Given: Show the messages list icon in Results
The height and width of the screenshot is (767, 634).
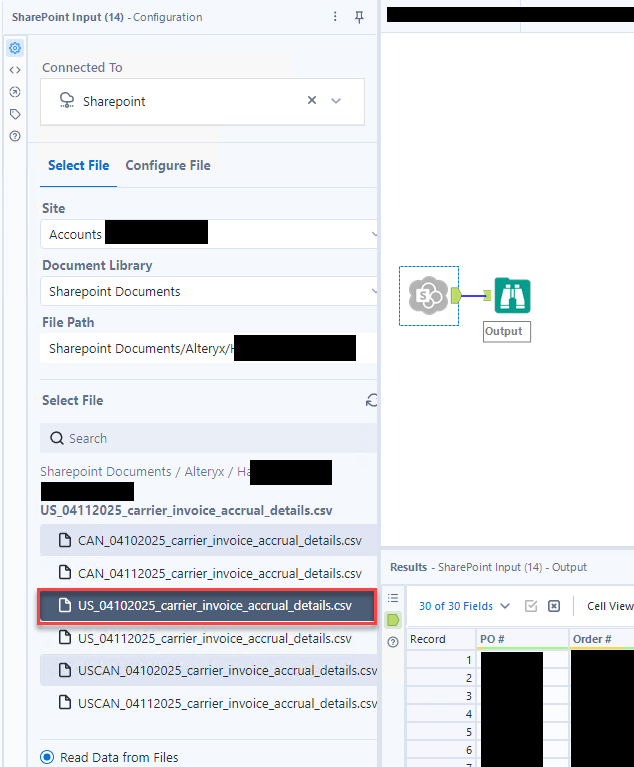Looking at the screenshot, I should [x=393, y=598].
